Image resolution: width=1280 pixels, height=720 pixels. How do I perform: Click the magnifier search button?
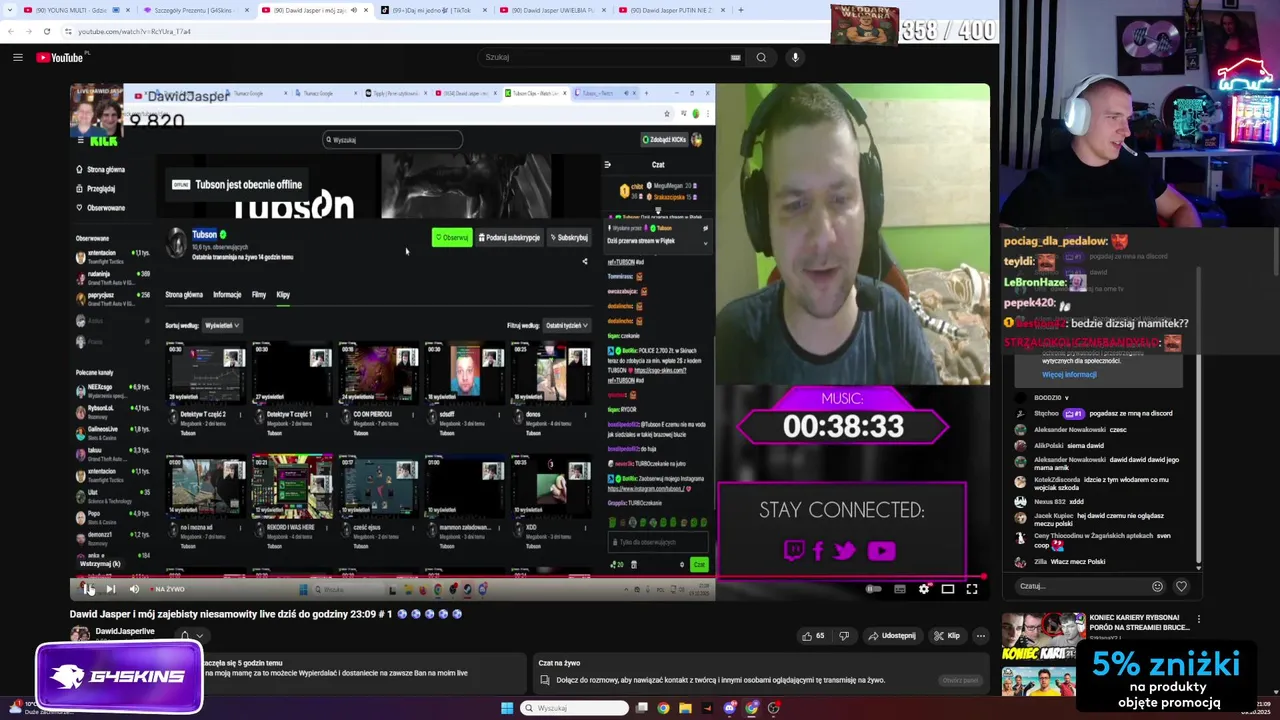click(761, 57)
